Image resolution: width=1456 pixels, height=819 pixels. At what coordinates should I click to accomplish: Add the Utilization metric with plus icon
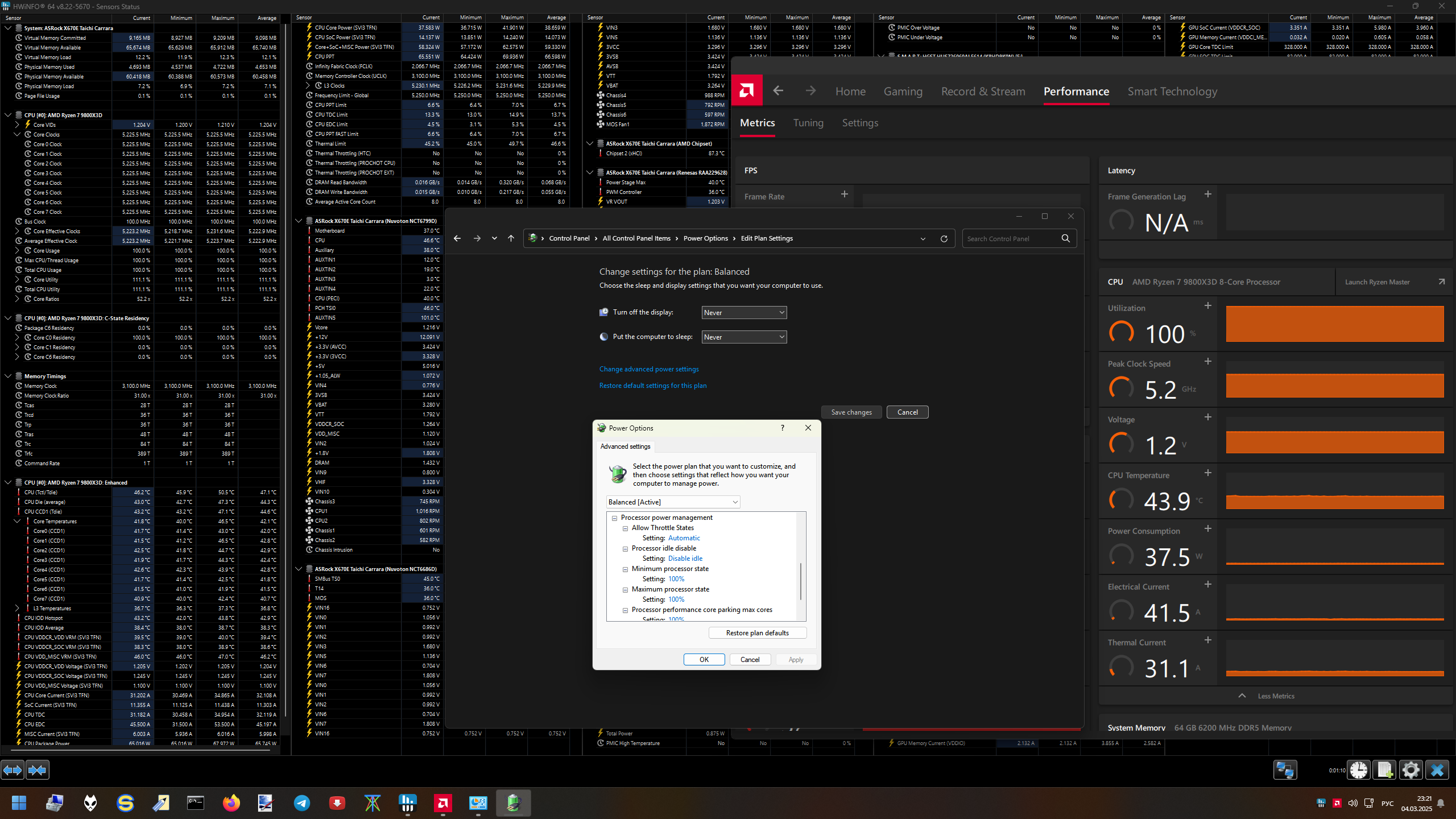[1208, 306]
